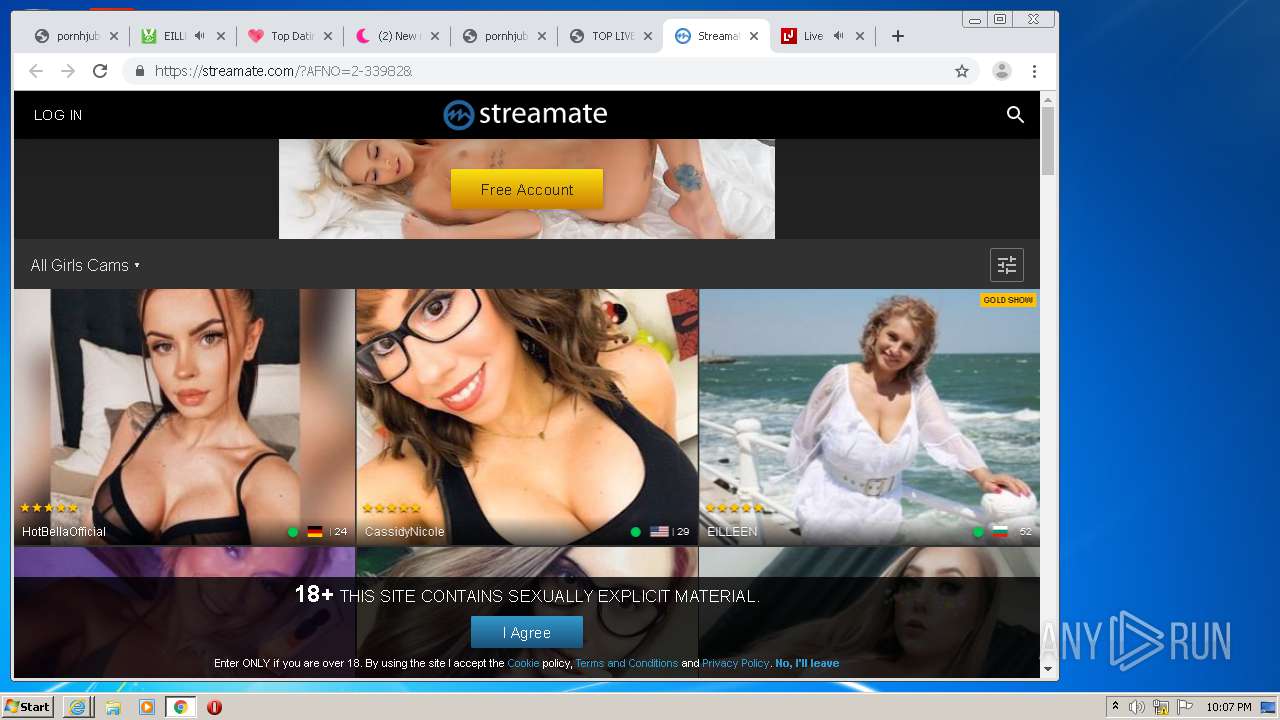Open Windows Explorer folder in taskbar
Viewport: 1280px width, 720px height.
(113, 707)
